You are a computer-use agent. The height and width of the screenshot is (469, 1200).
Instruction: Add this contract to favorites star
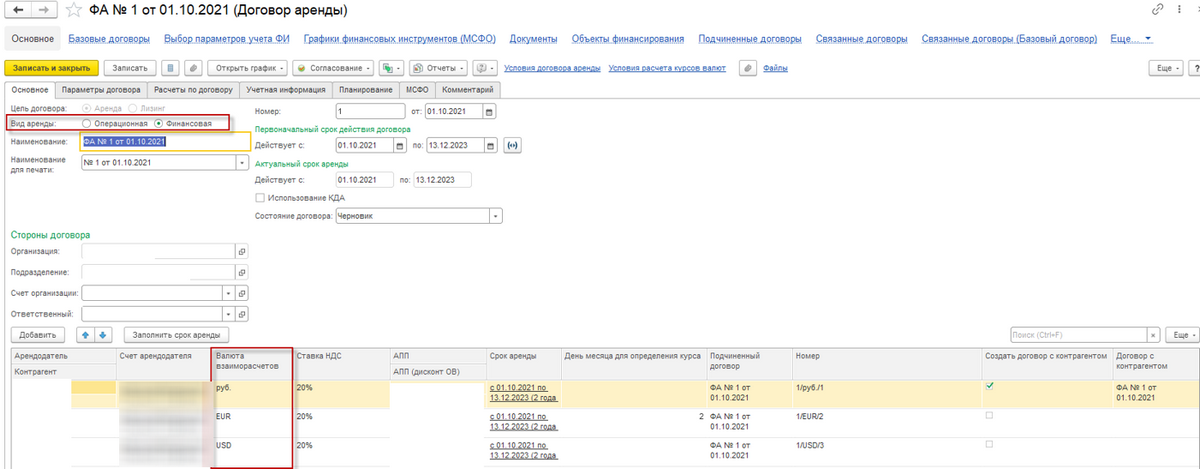(x=75, y=11)
